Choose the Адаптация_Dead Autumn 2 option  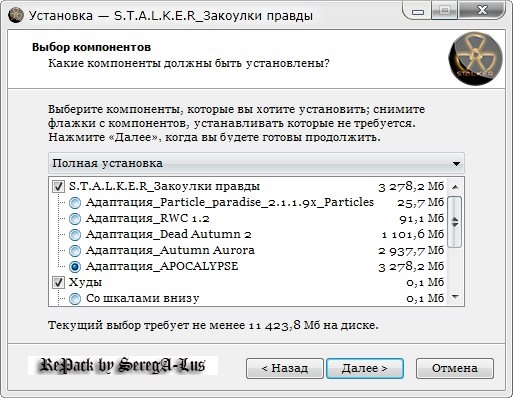click(75, 235)
